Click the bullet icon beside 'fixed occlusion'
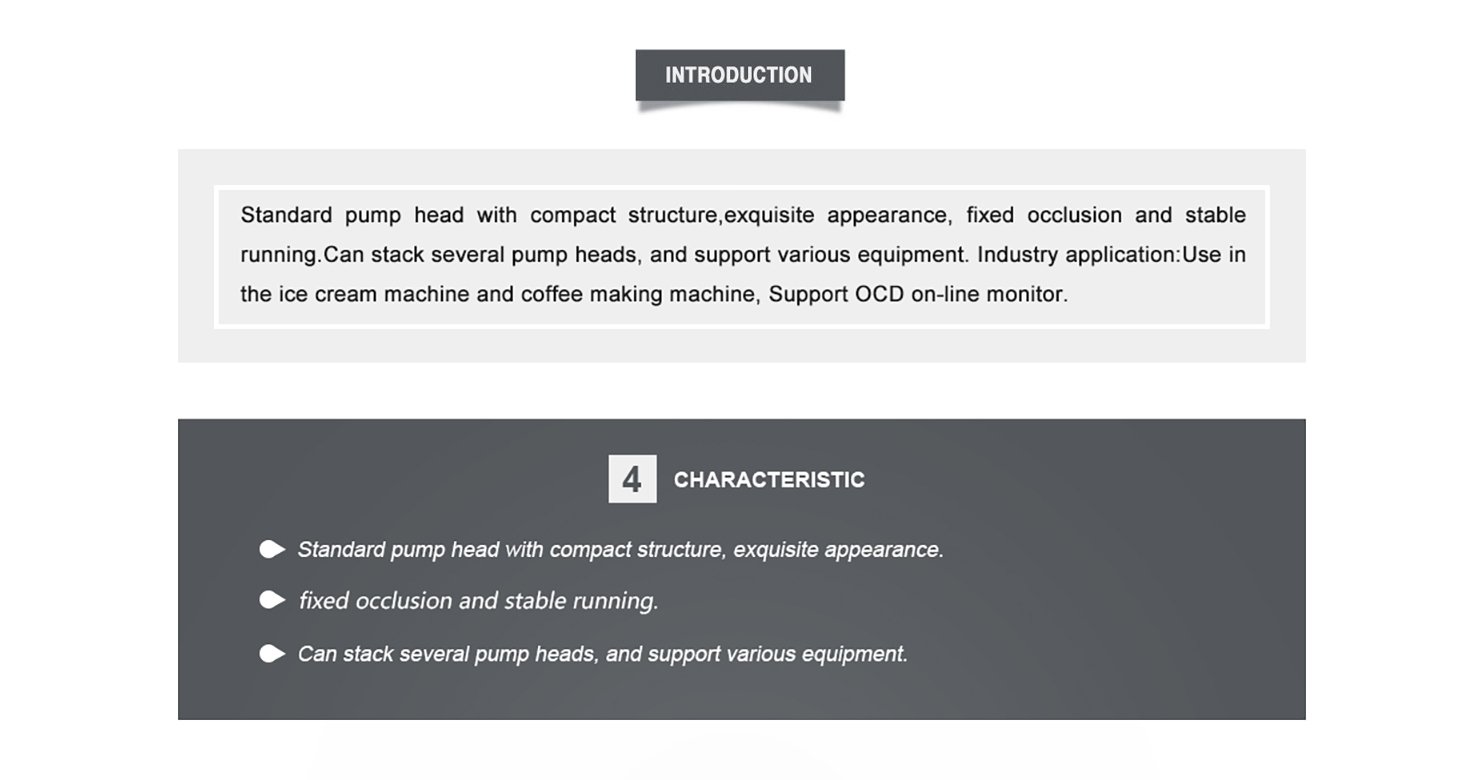 272,600
